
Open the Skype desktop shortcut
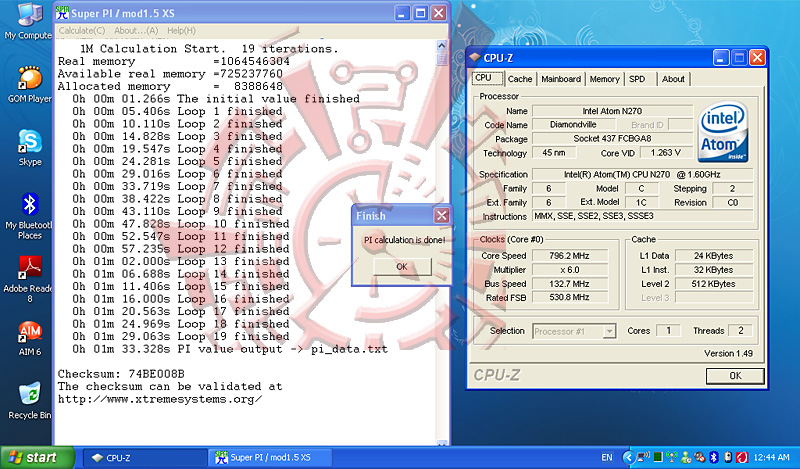pyautogui.click(x=30, y=148)
